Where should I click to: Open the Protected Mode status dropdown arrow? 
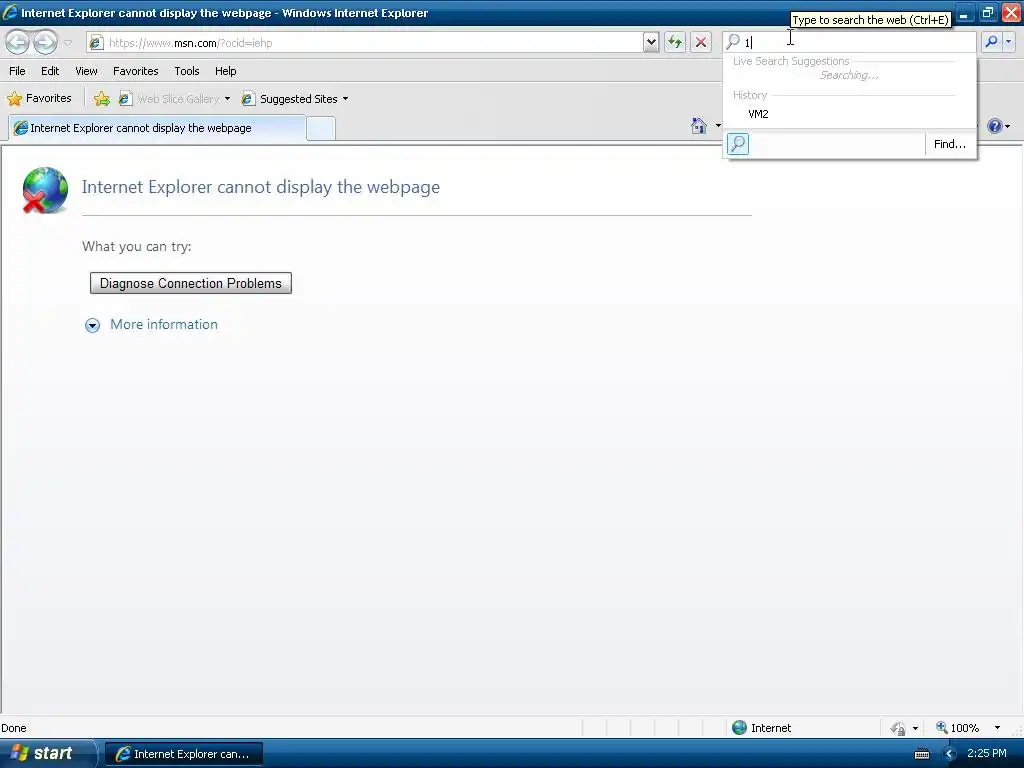[915, 728]
